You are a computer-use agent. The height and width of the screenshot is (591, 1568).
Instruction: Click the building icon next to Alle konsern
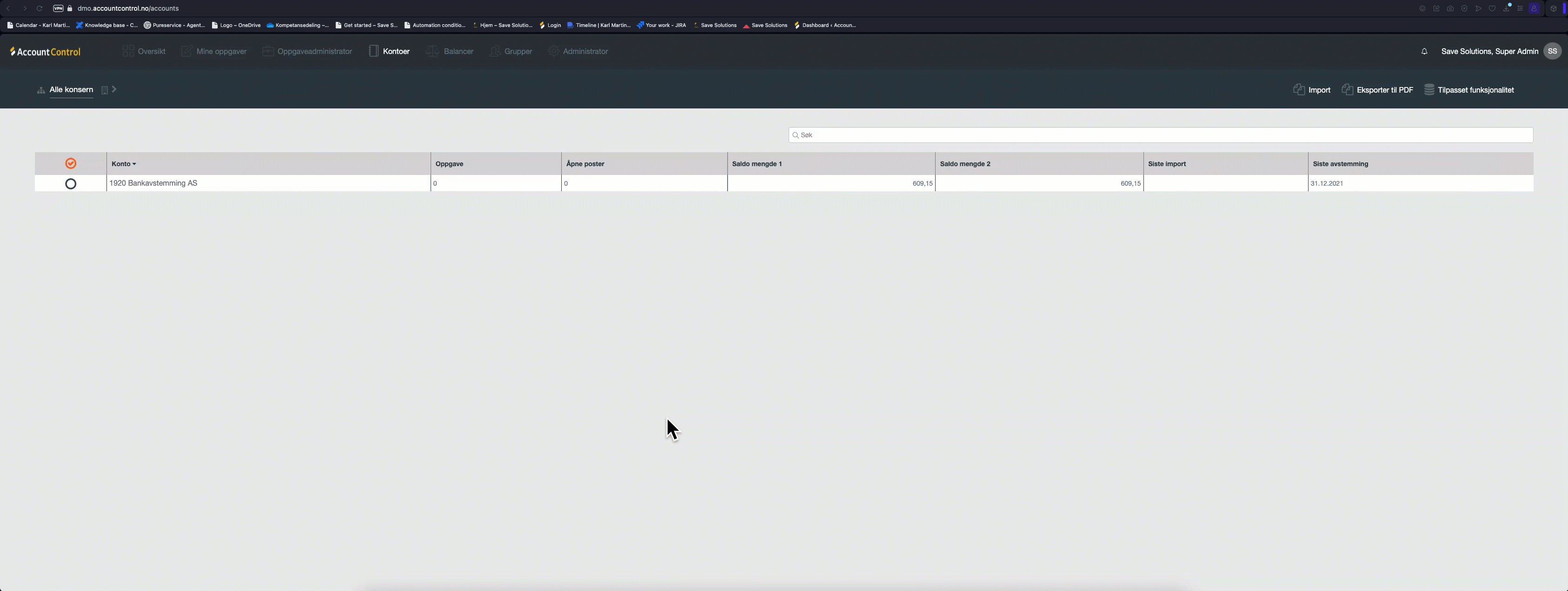pyautogui.click(x=105, y=89)
